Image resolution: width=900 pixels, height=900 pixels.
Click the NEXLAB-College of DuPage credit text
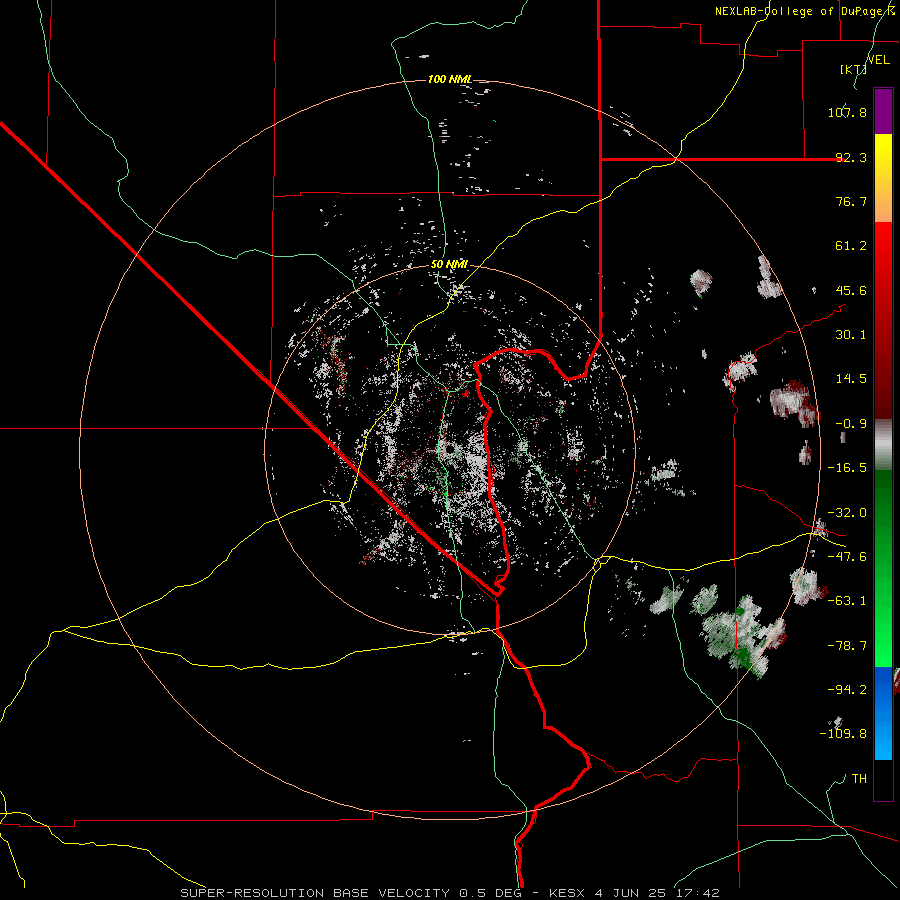[x=804, y=11]
